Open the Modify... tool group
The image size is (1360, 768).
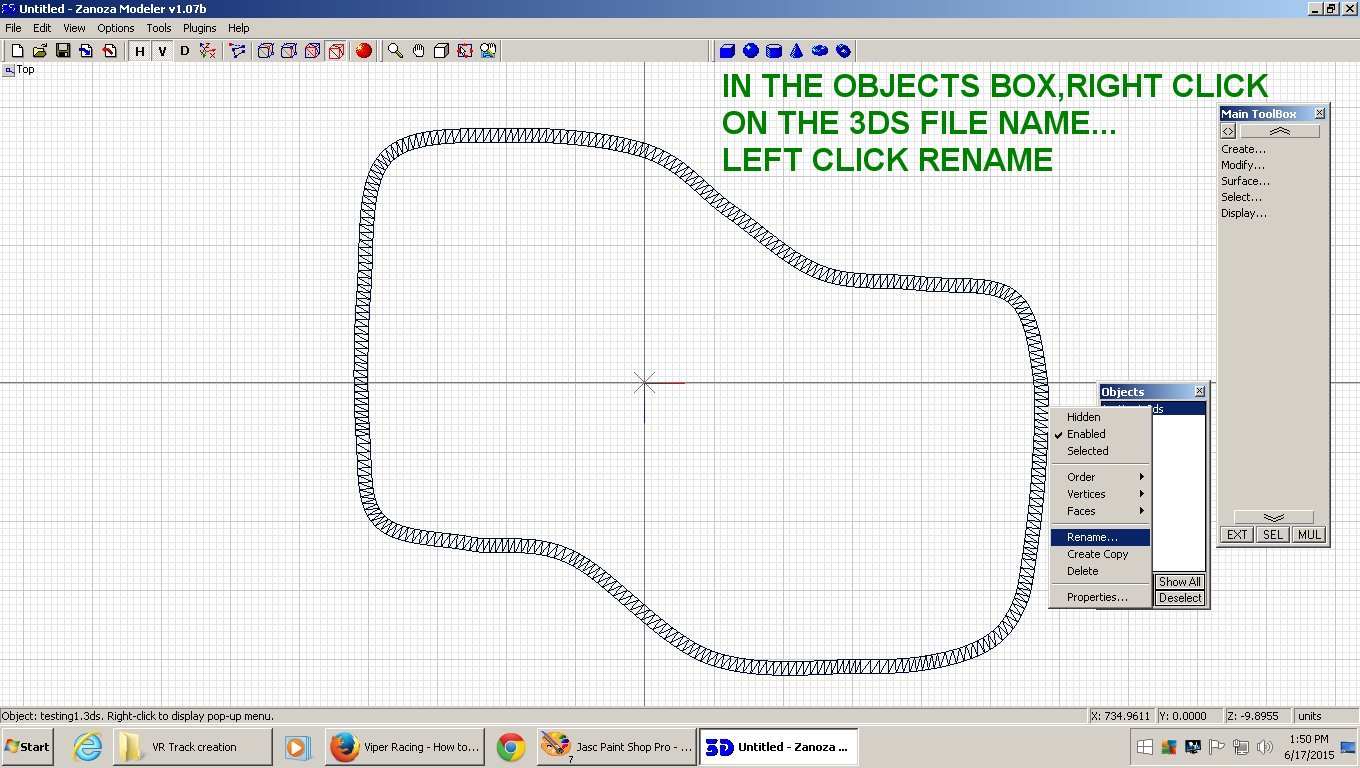(x=1243, y=165)
